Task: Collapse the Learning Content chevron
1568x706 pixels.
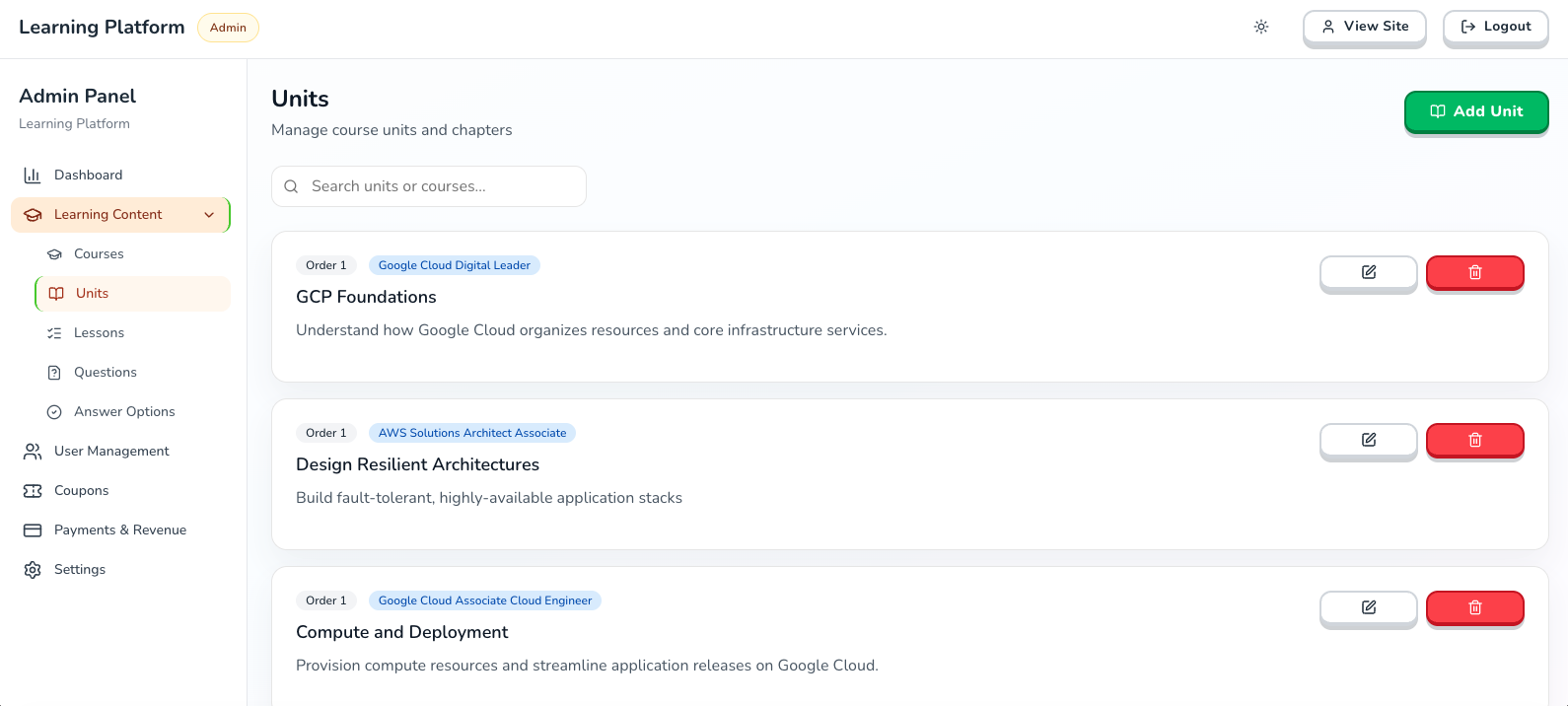Action: 209,215
